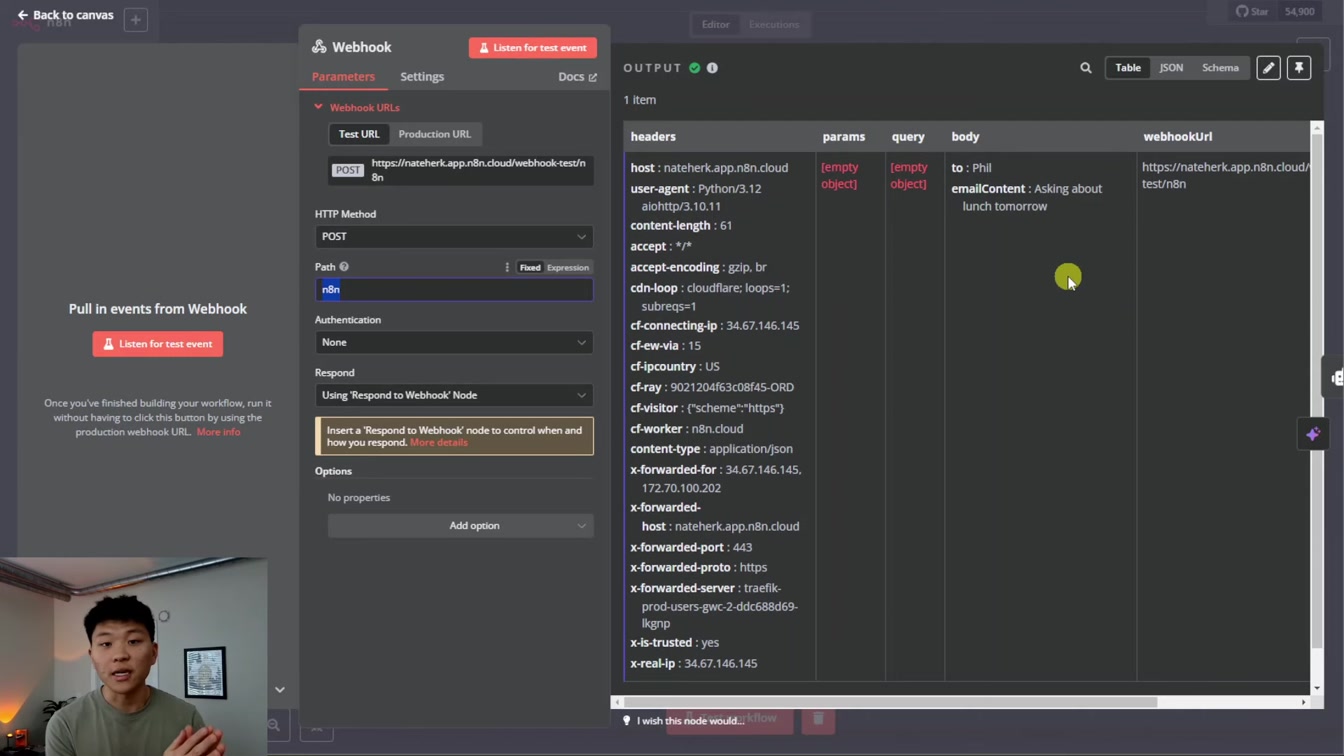Click the red Listen for test event button in Webhook header
The image size is (1344, 756).
[x=533, y=48]
